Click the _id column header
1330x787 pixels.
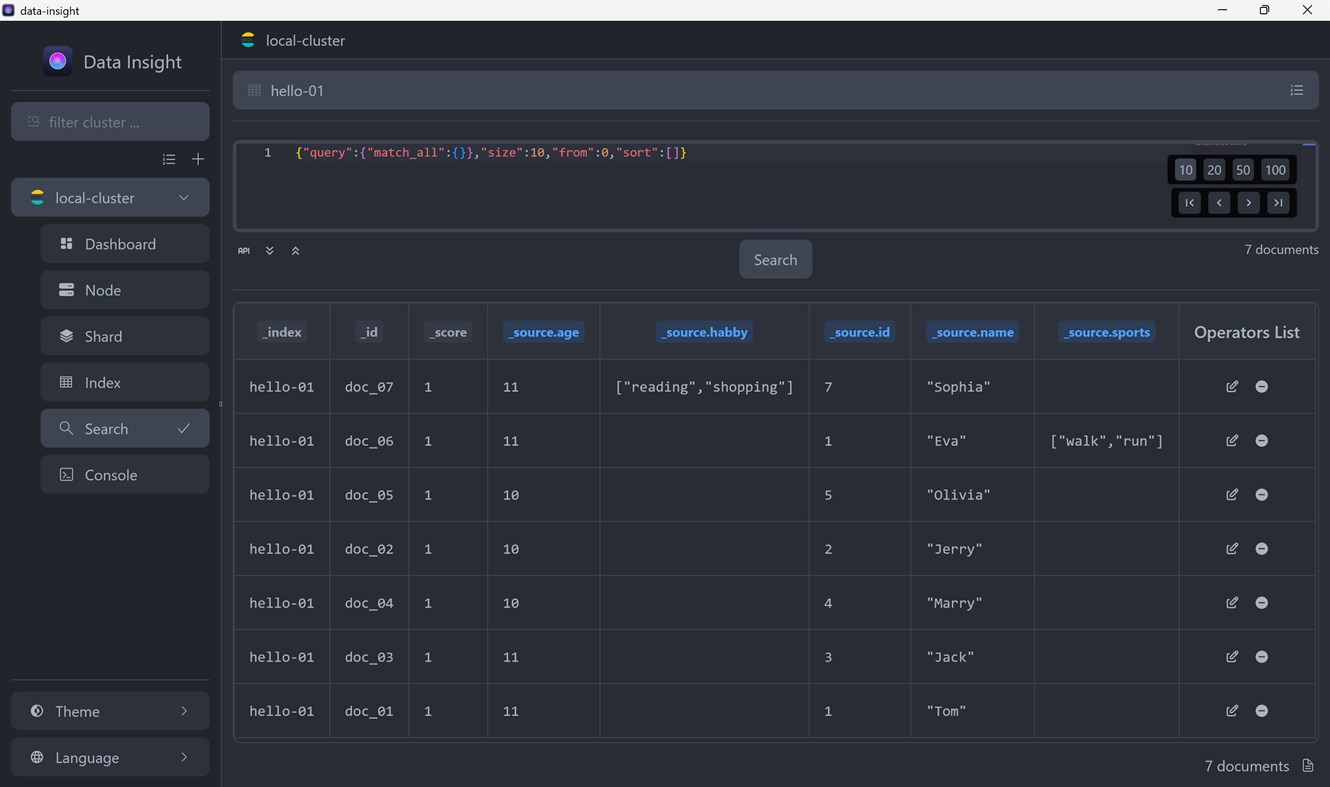pyautogui.click(x=369, y=332)
